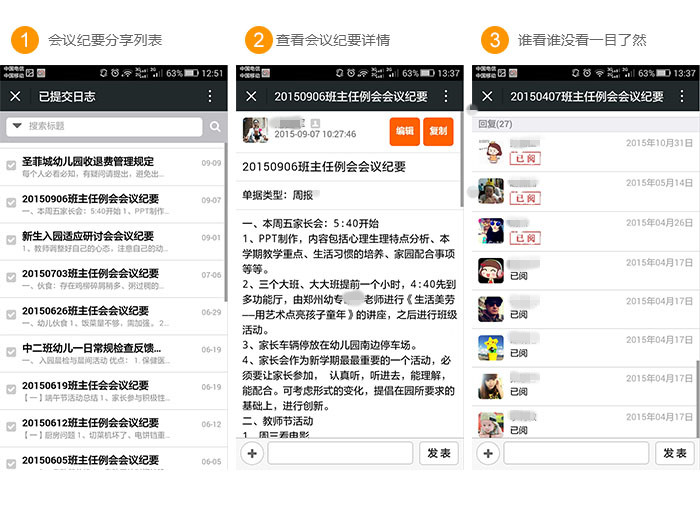Image resolution: width=700 pixels, height=520 pixels.
Task: Close the 20150407班主任例会会议纪要 screen with X
Action: (487, 96)
